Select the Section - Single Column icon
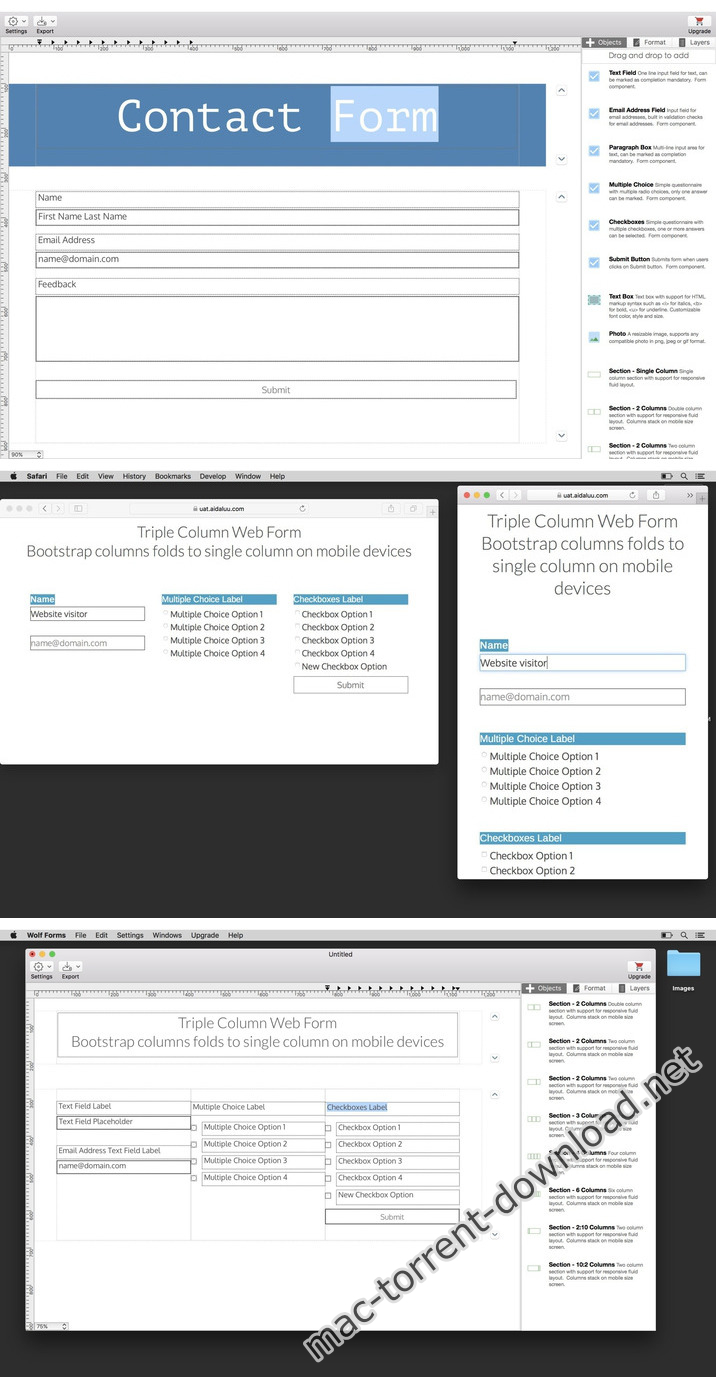 click(594, 374)
